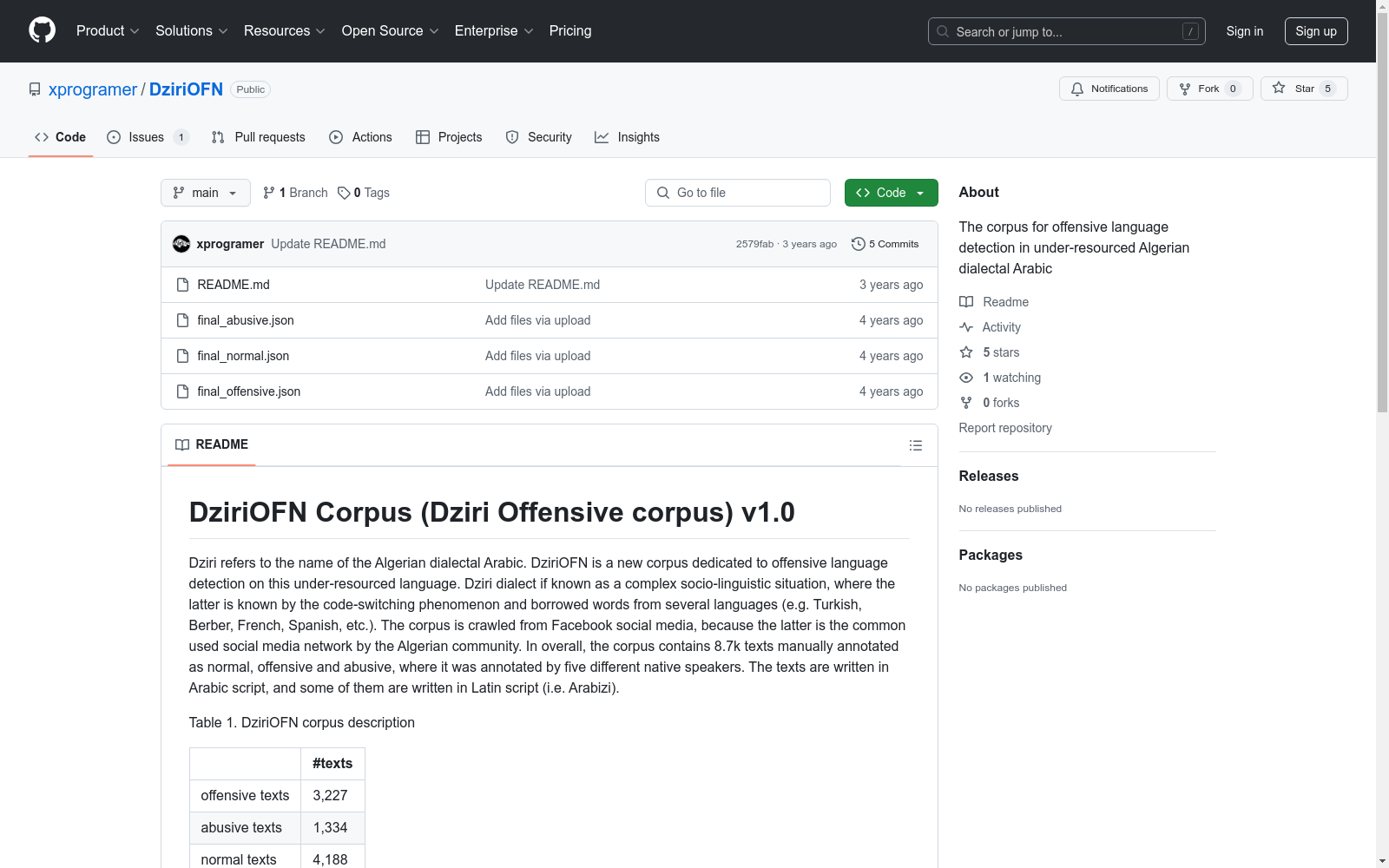Click the xprogramer avatar in commit row
This screenshot has height=868, width=1389.
(181, 244)
